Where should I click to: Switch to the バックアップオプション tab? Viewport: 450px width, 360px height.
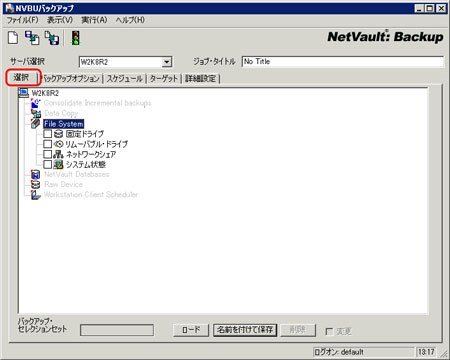point(71,79)
